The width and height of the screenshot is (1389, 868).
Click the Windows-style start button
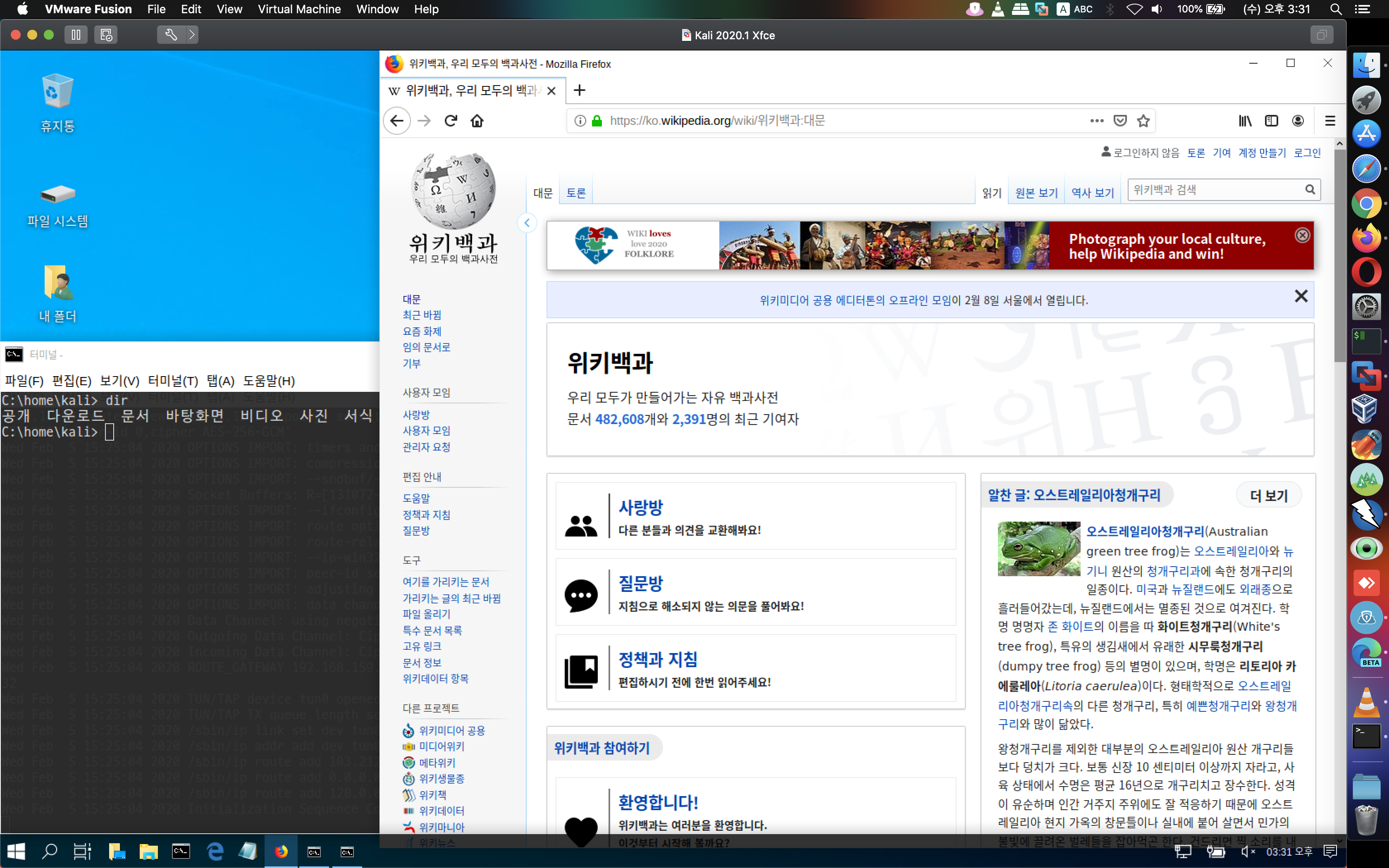[x=15, y=851]
